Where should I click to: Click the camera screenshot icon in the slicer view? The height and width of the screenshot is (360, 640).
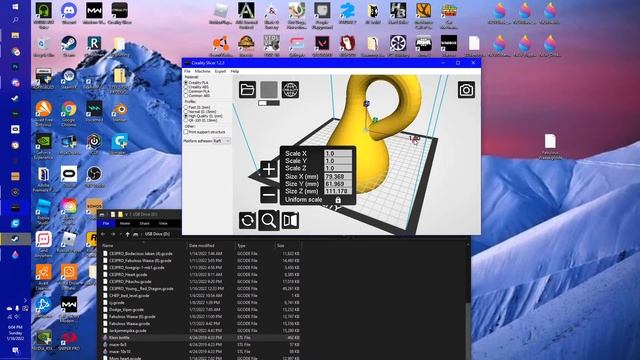coord(466,90)
